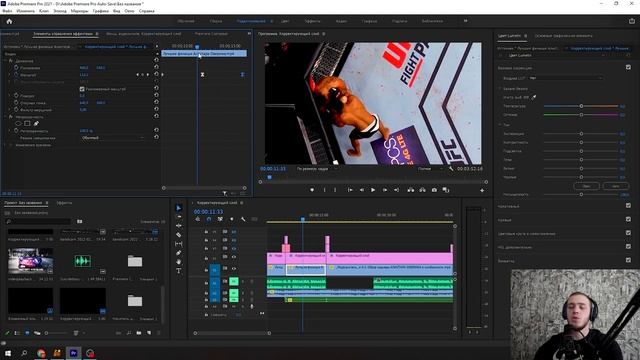Viewport: 640px width, 360px height.
Task: Step back one frame in Program monitor
Action: pyautogui.click(x=362, y=190)
